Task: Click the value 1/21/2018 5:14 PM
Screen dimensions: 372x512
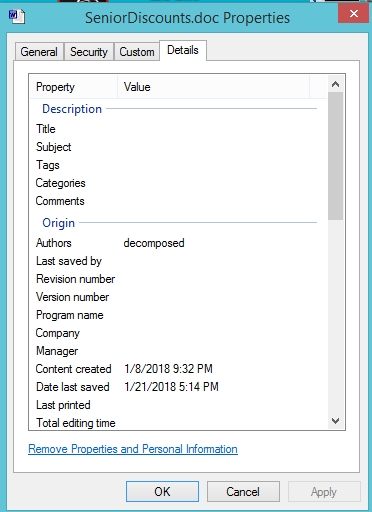Action: tap(171, 387)
